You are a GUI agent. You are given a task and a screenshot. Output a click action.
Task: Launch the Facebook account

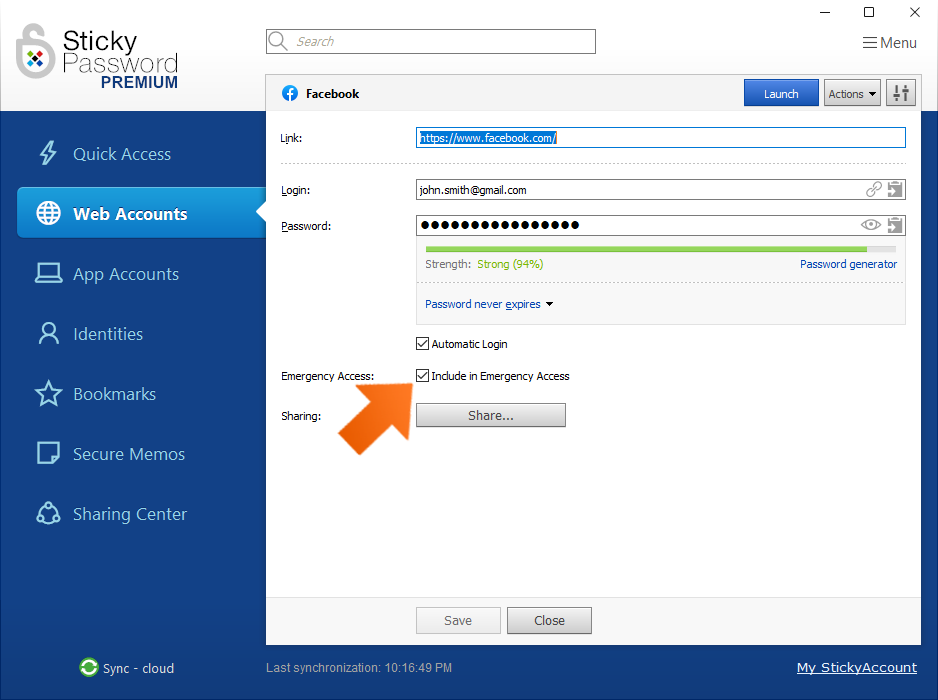point(781,93)
